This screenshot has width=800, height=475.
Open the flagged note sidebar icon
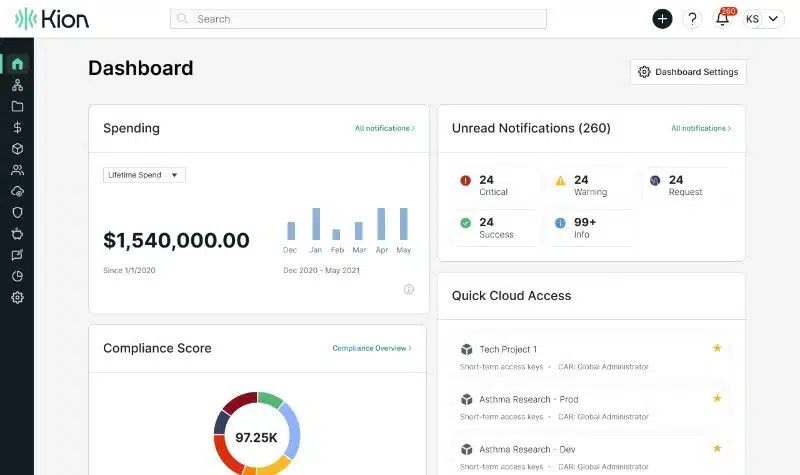pyautogui.click(x=17, y=255)
